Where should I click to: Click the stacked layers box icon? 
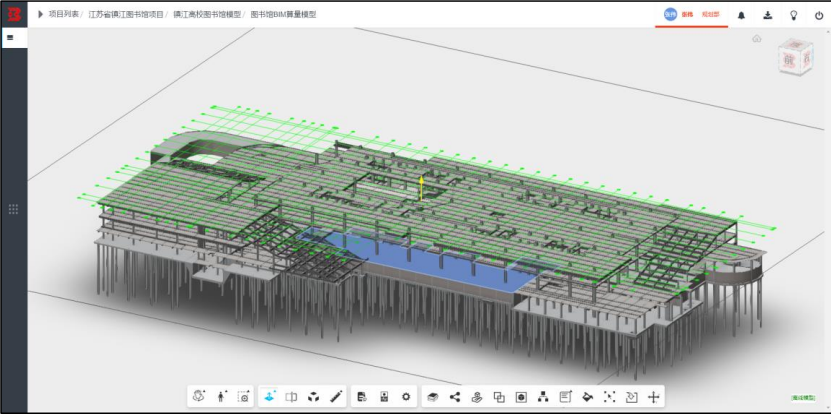(432, 396)
